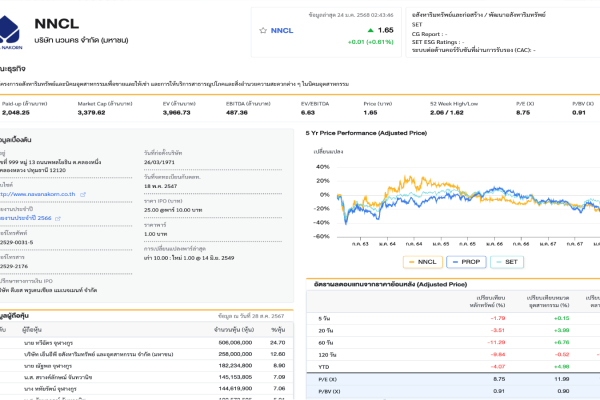
Task: Toggle the SET series in chart legend
Action: point(507,261)
